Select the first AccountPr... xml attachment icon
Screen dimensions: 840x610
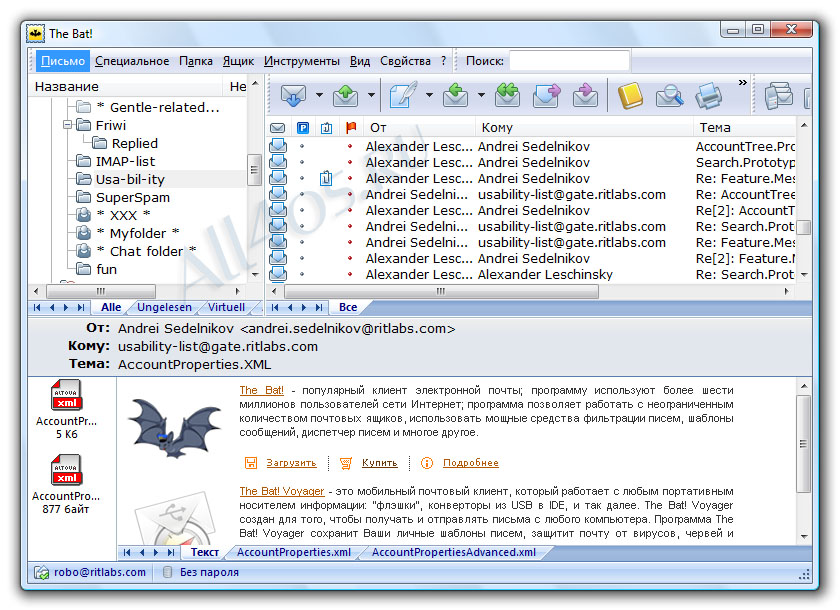click(66, 395)
